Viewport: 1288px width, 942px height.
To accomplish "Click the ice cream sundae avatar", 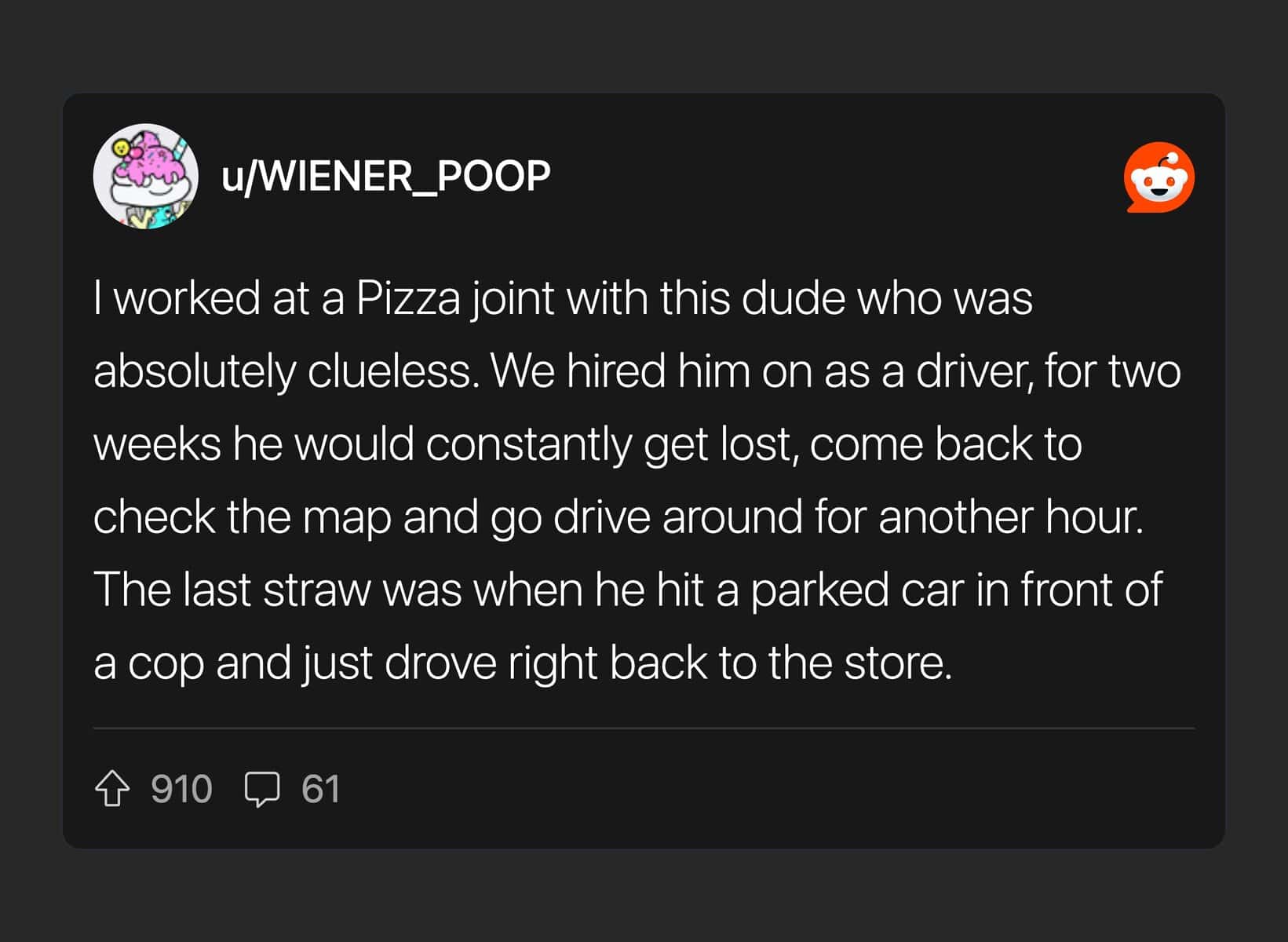I will pos(146,176).
